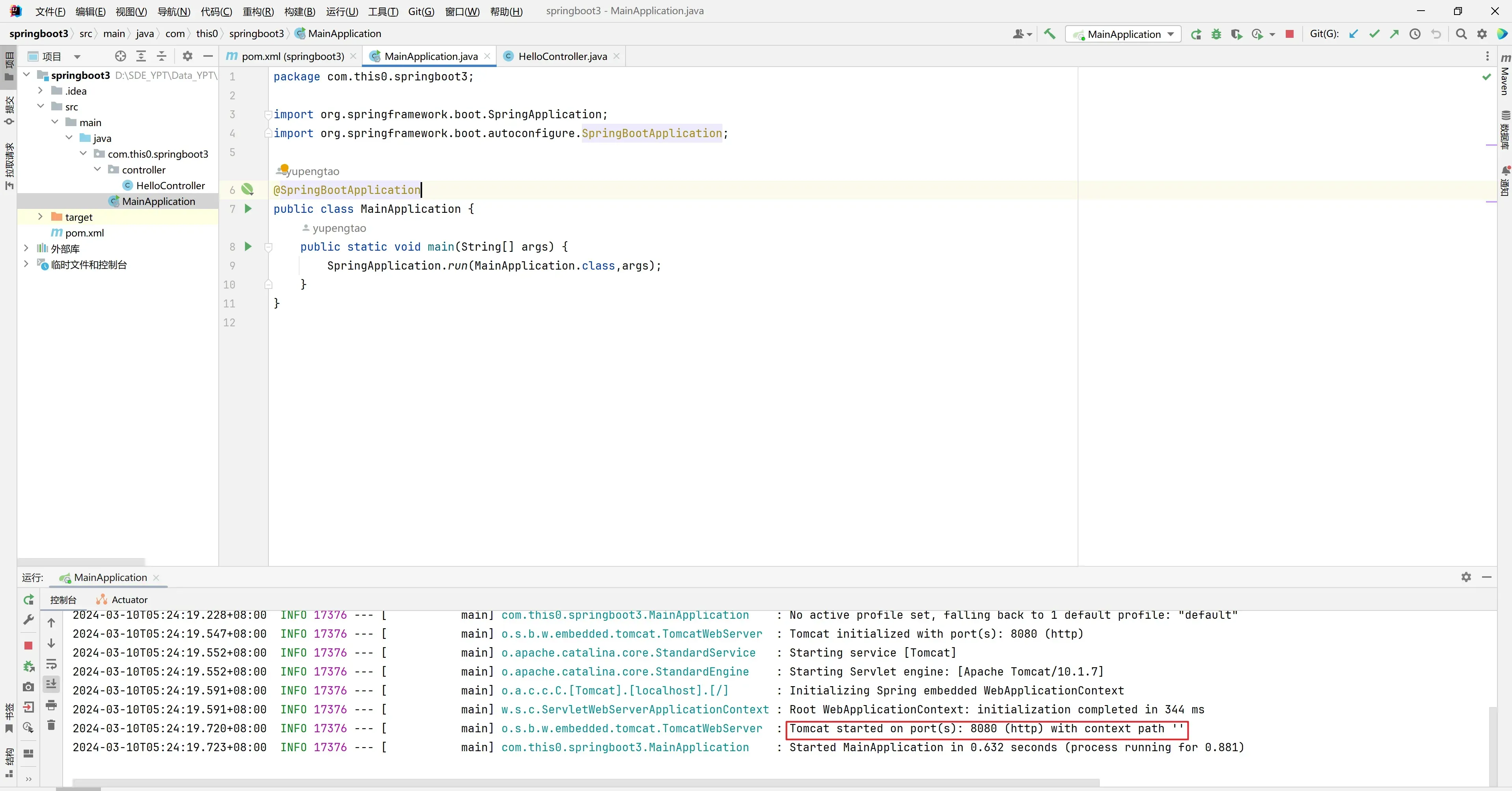The height and width of the screenshot is (791, 1512).
Task: Click the Debug bug icon in toolbar
Action: pyautogui.click(x=1216, y=34)
